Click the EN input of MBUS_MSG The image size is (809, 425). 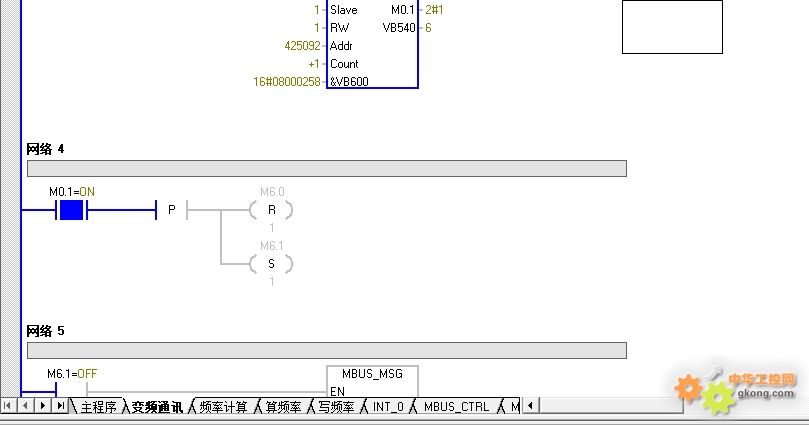pos(337,391)
